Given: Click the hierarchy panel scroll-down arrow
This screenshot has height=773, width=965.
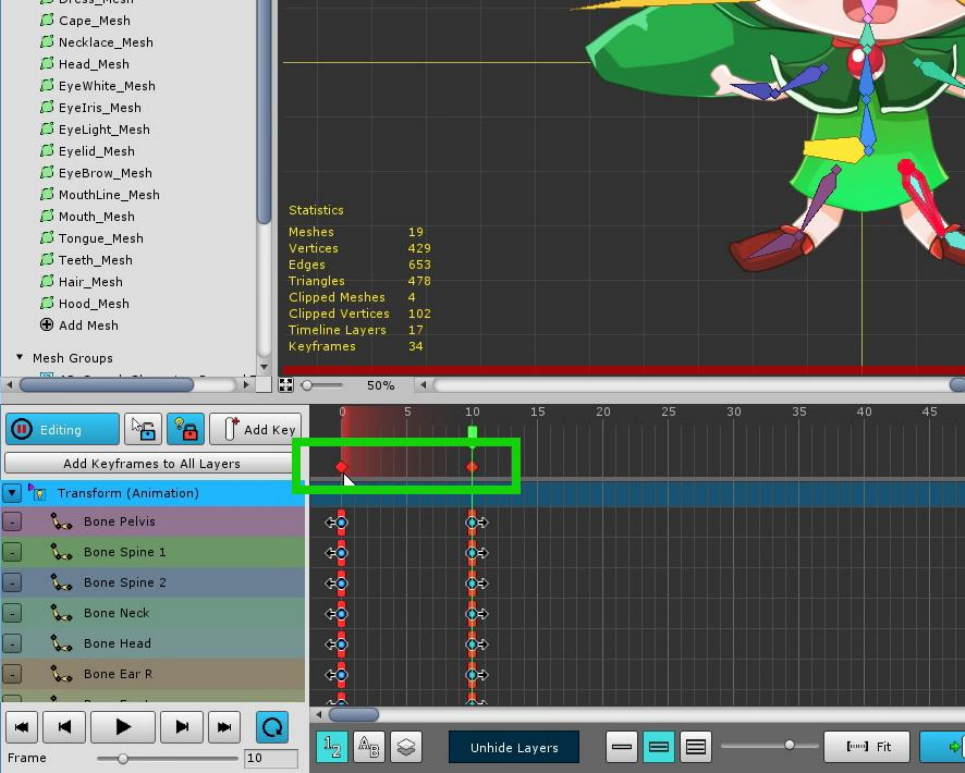Looking at the screenshot, I should click(x=264, y=367).
